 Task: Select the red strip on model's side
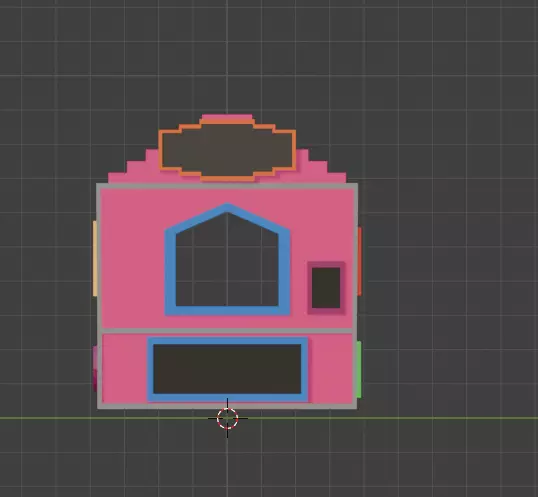click(360, 261)
